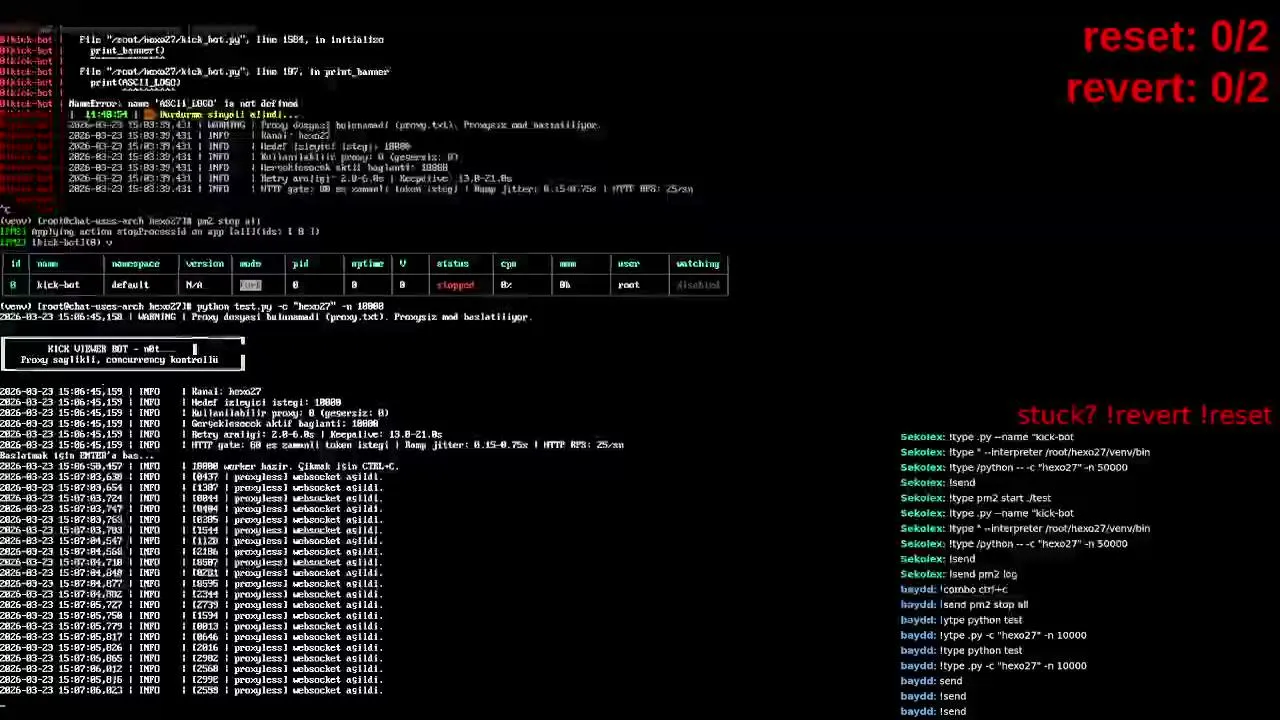Viewport: 1280px width, 720px height.
Task: Click the [0646] websocket açildi log line
Action: 191,637
